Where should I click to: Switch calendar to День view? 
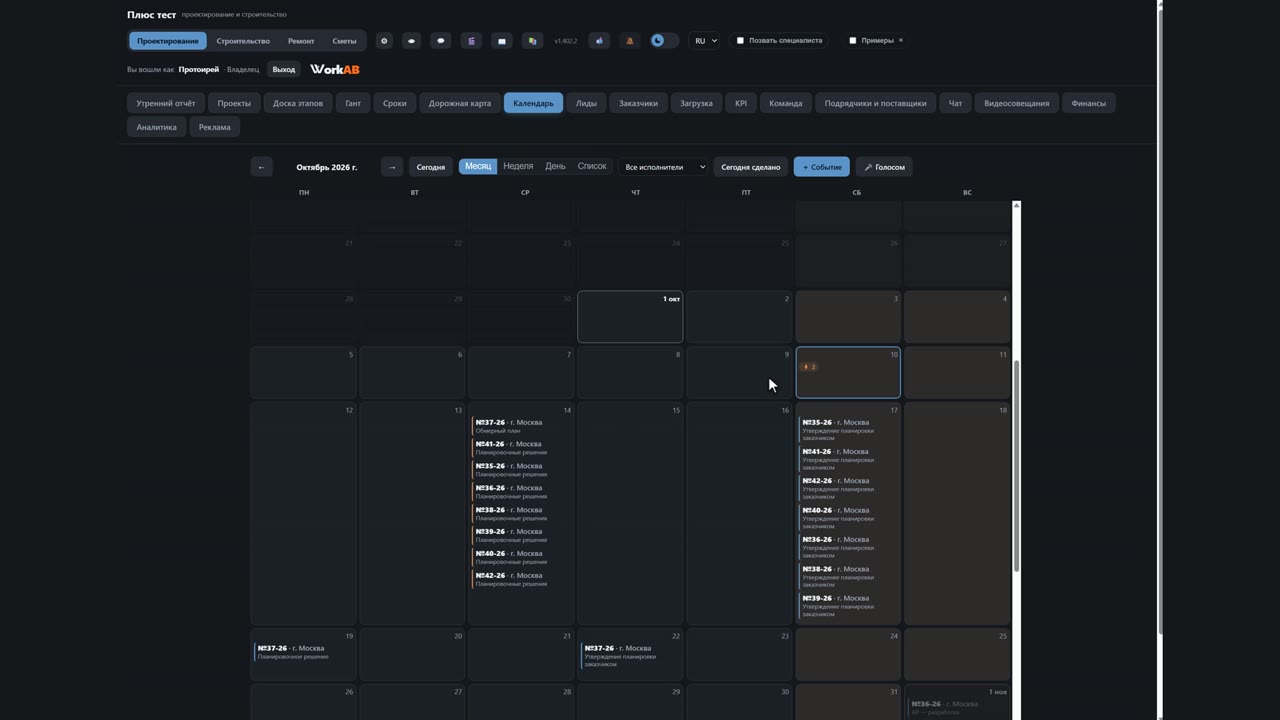click(x=555, y=166)
